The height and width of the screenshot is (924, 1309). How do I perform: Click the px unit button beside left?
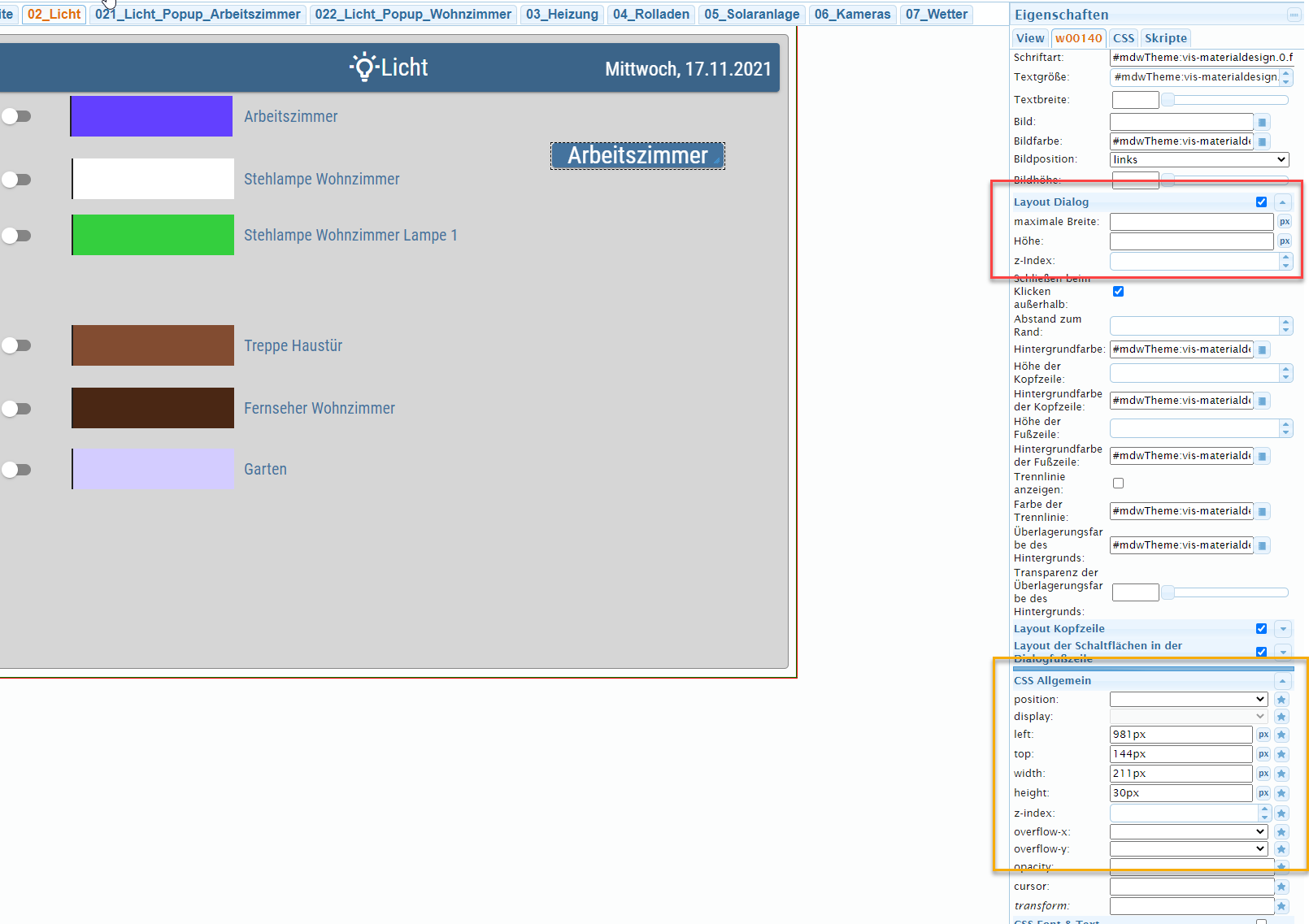click(1263, 735)
